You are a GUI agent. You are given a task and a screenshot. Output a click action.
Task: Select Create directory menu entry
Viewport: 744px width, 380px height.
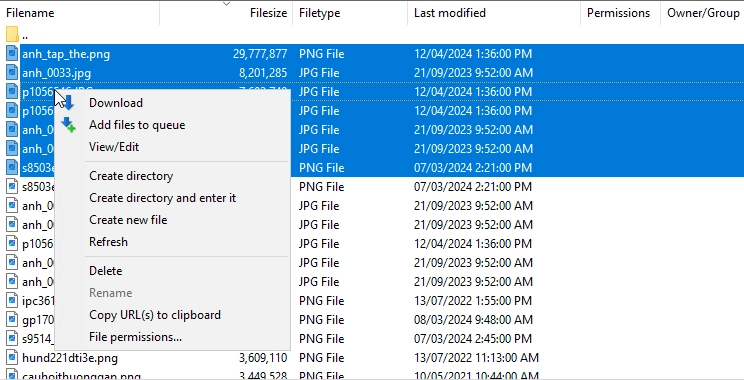[131, 176]
